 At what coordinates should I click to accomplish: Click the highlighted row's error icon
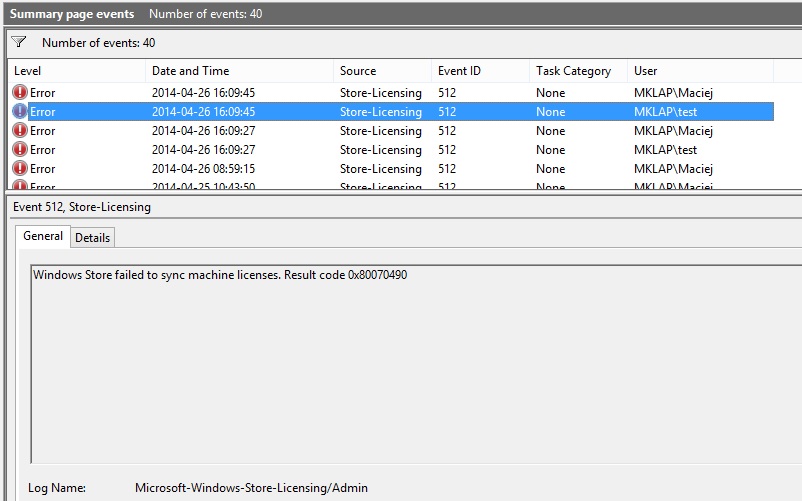point(19,111)
